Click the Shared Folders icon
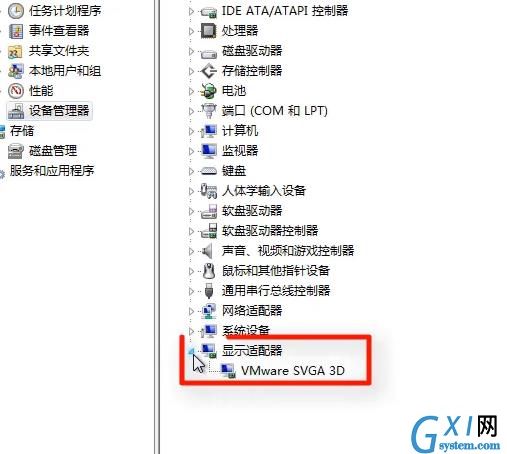This screenshot has width=507, height=454. (15, 51)
